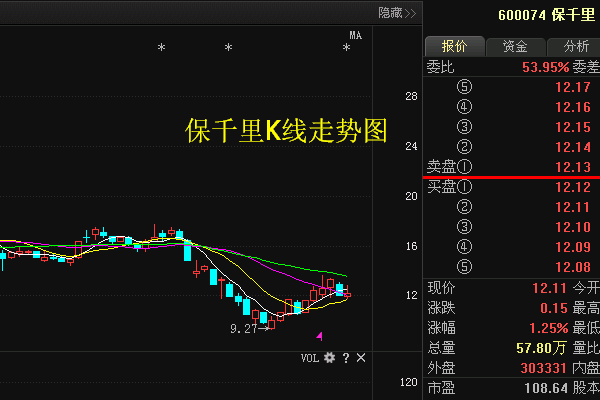Click the 12 price axis label
Viewport: 600px width, 400px height.
click(411, 295)
